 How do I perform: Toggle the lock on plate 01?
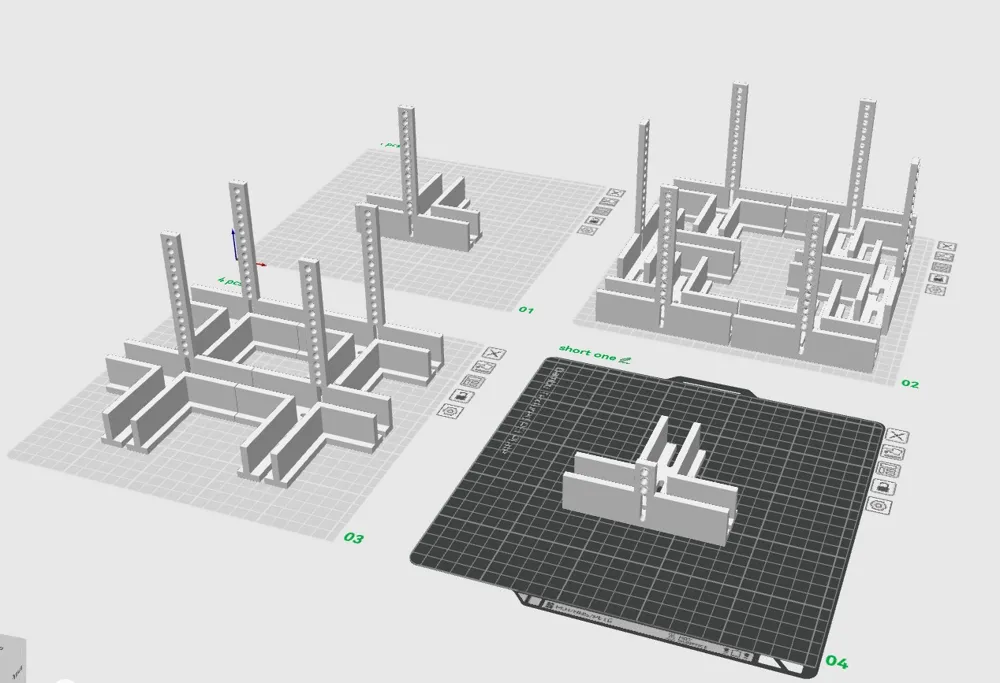pos(594,219)
